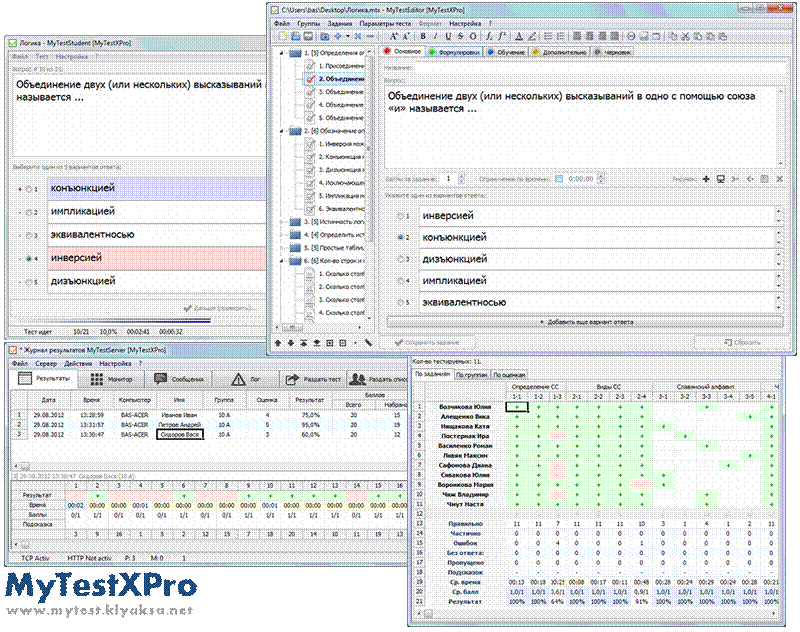This screenshot has height=632, width=800.
Task: Click horizontal scrollbar under editor task tree
Action: tap(319, 327)
